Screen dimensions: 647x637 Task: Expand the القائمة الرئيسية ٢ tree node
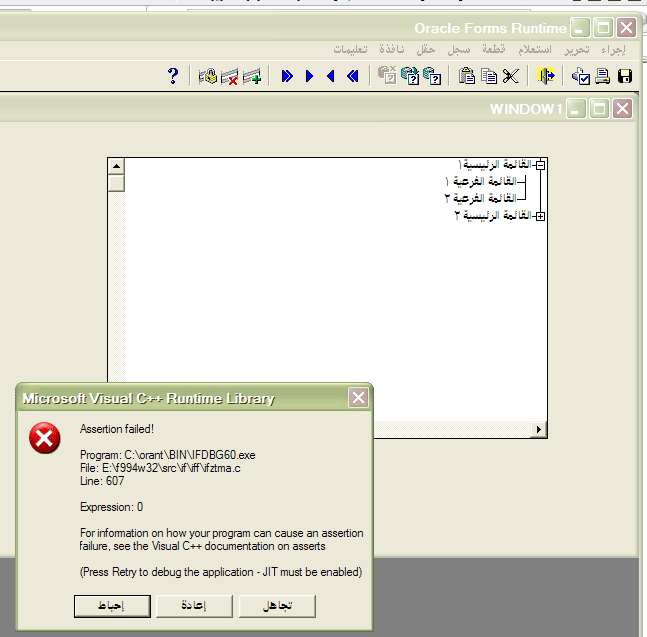[540, 216]
